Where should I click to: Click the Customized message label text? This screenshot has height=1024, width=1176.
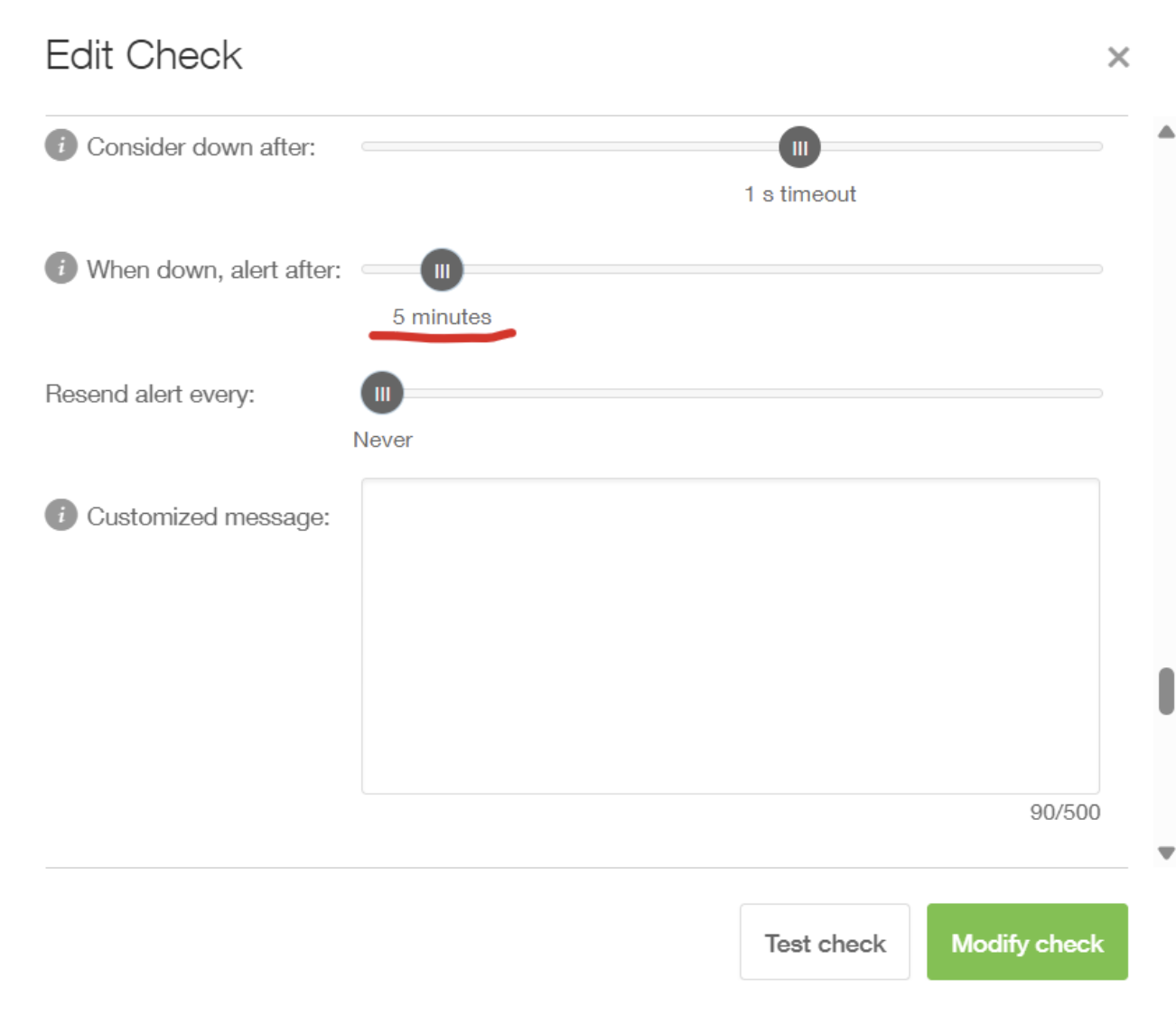209,517
